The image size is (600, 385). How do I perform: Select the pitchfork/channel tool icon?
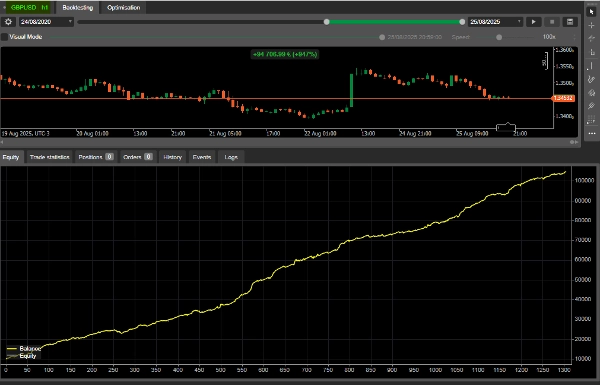click(592, 93)
